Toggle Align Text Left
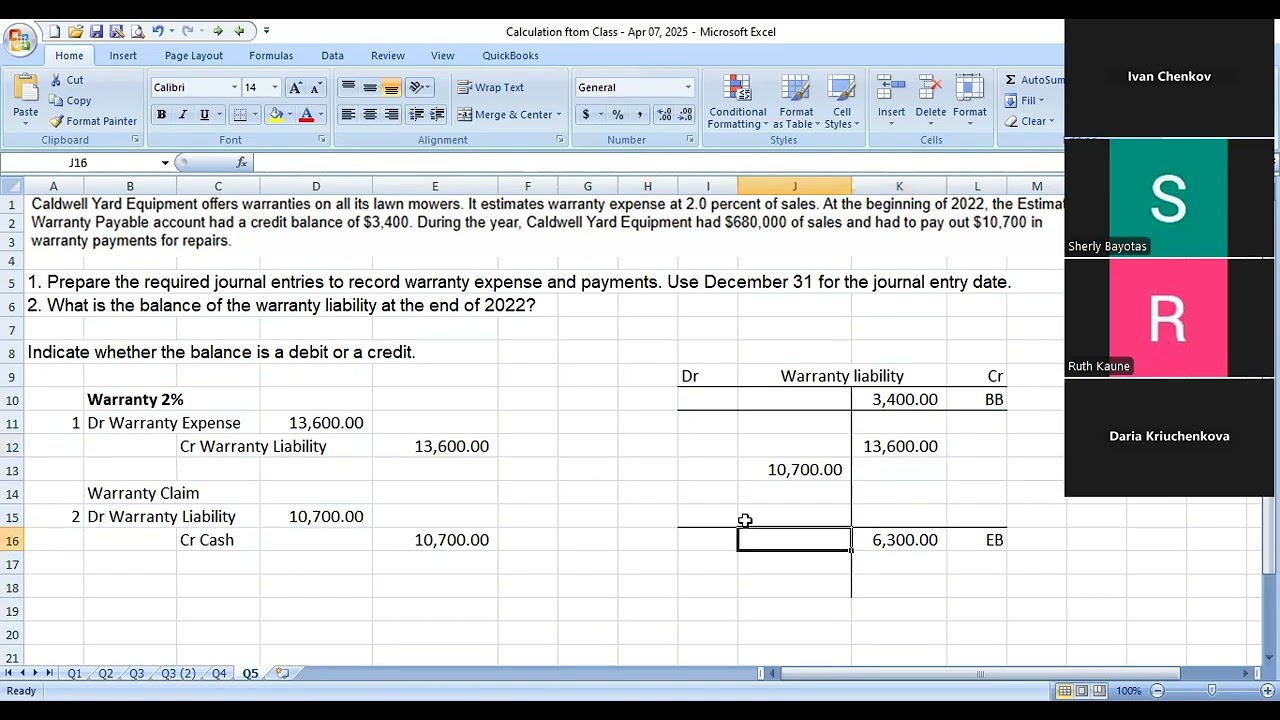 point(348,115)
